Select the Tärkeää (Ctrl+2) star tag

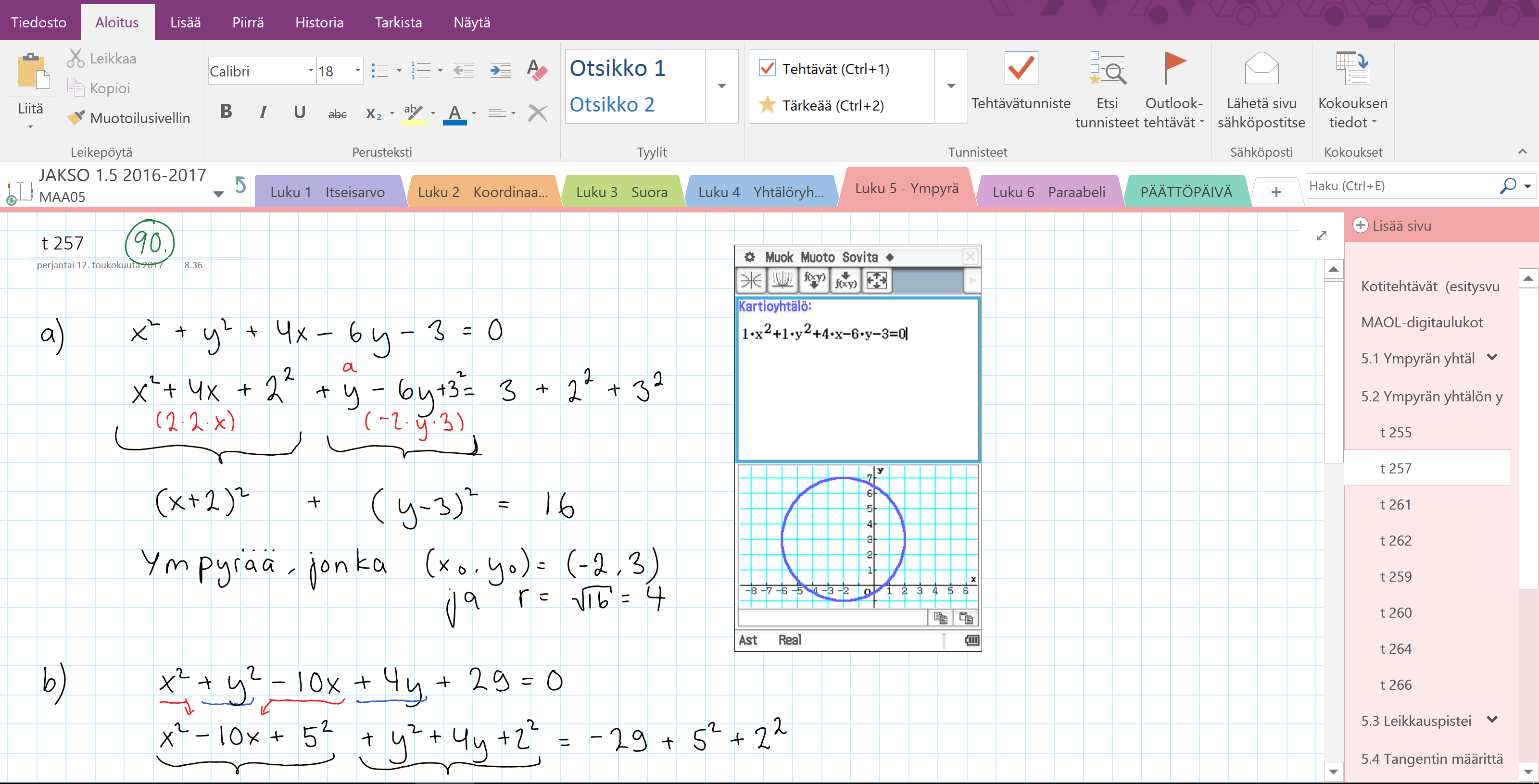(x=767, y=105)
